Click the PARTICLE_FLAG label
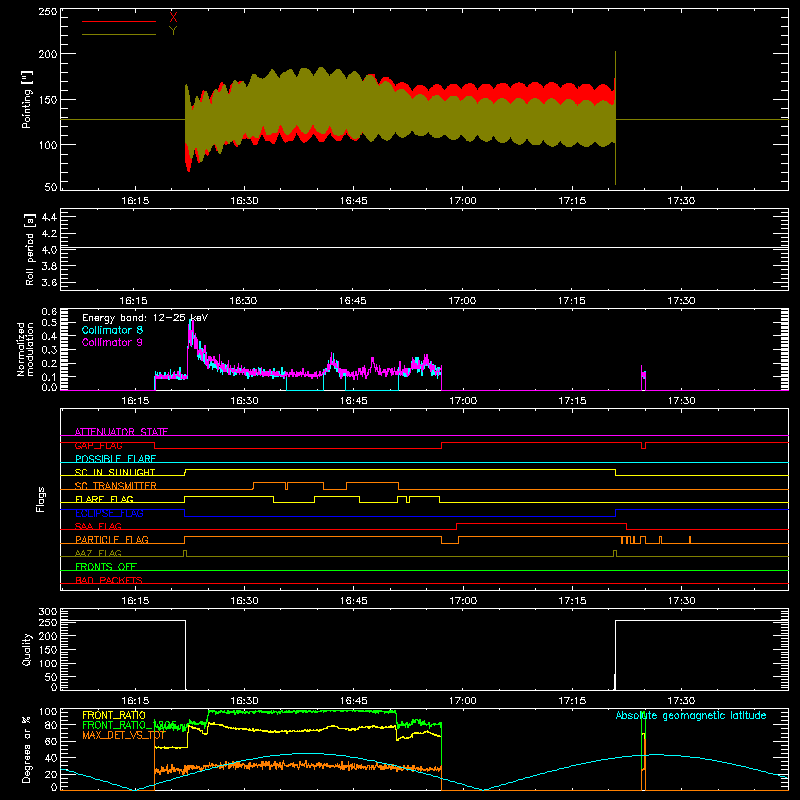800x800 pixels. point(112,539)
